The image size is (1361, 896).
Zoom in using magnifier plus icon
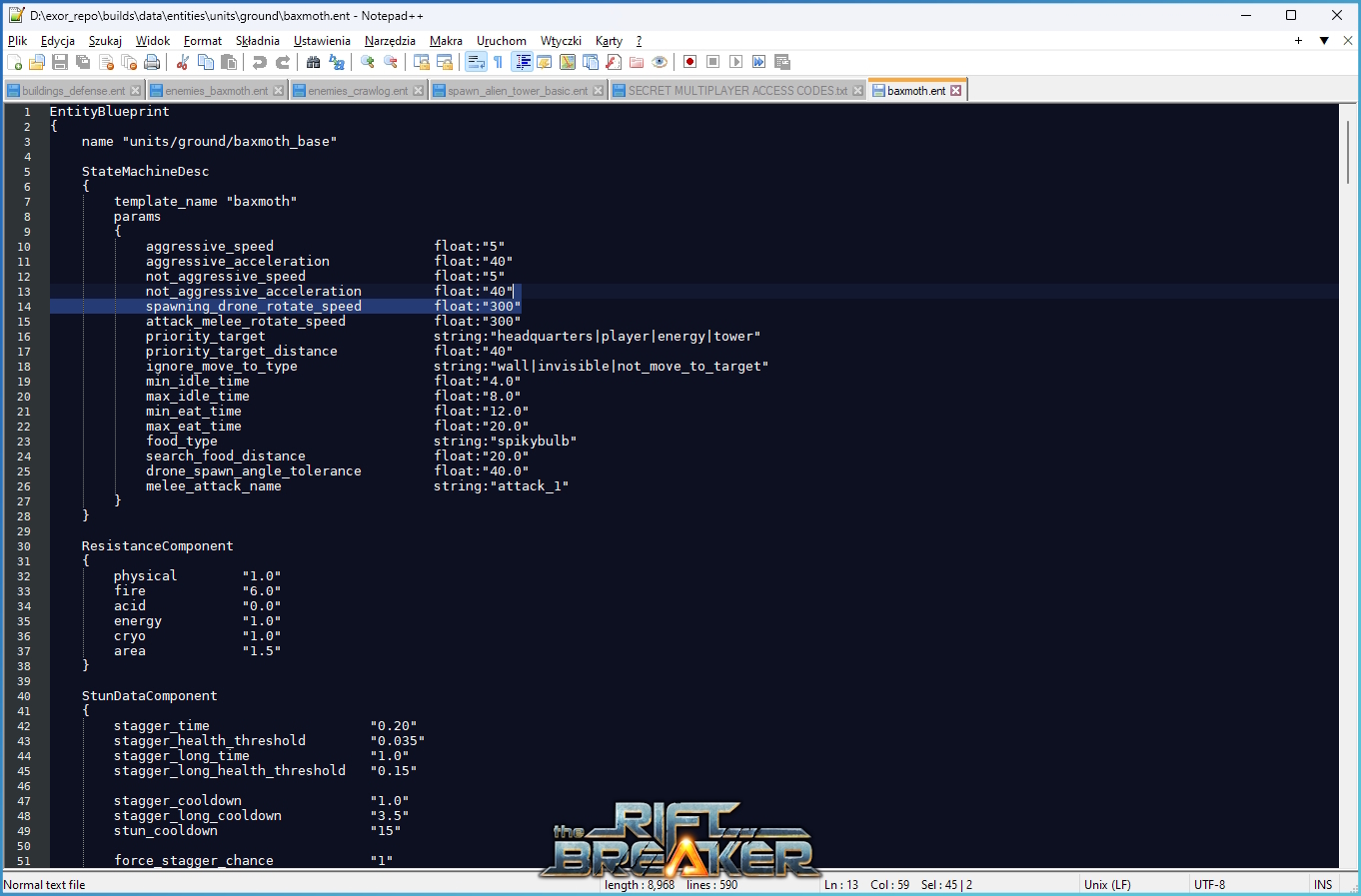(368, 62)
